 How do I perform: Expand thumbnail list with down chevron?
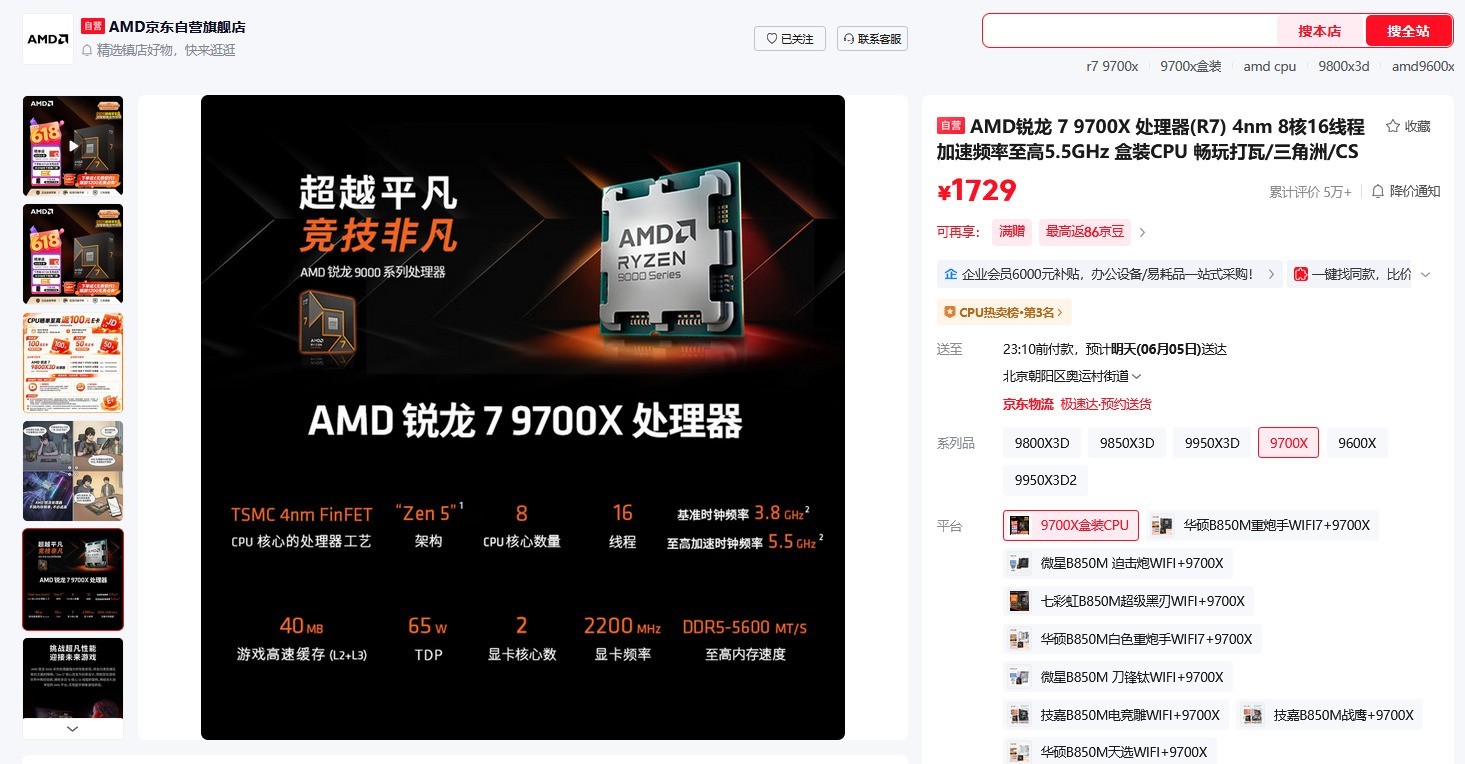[x=73, y=729]
